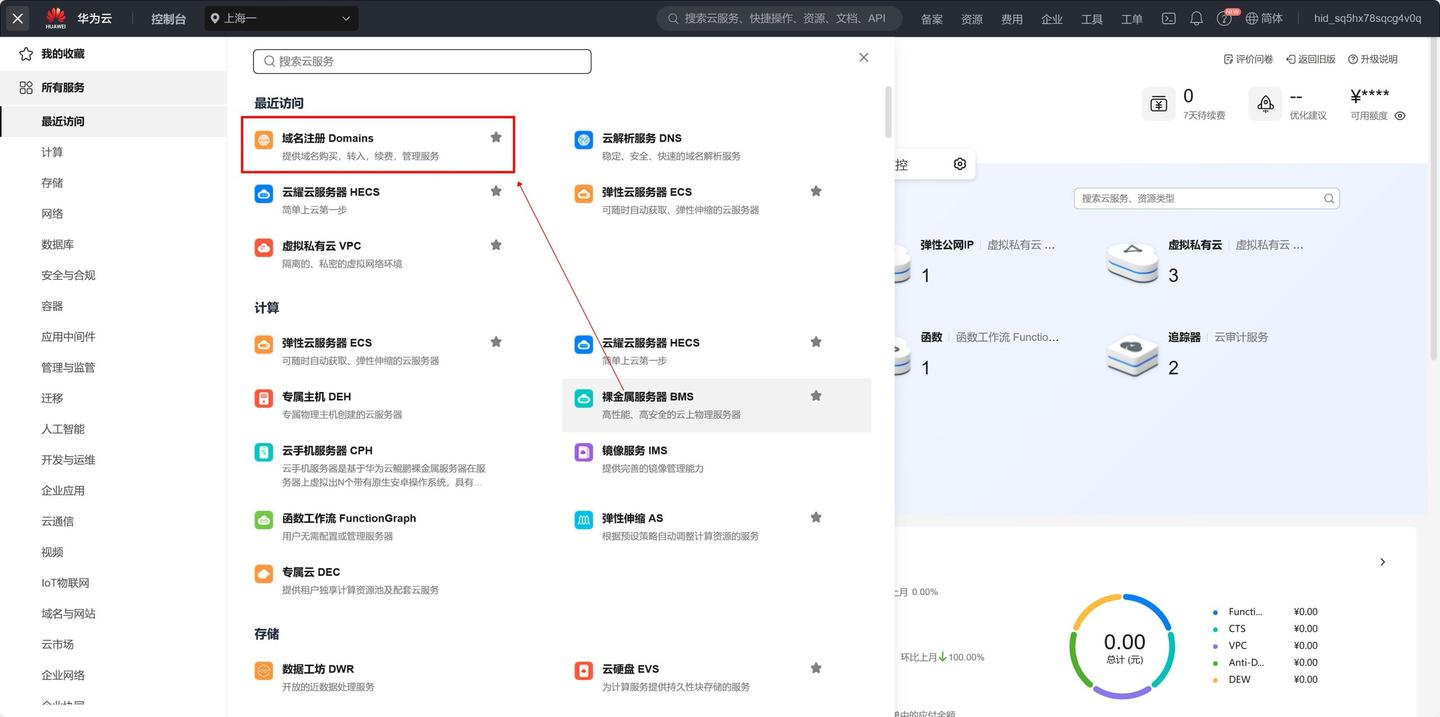Image resolution: width=1440 pixels, height=717 pixels.
Task: Toggle the star for 弹性云服务器 ECS under 计算
Action: [x=496, y=342]
